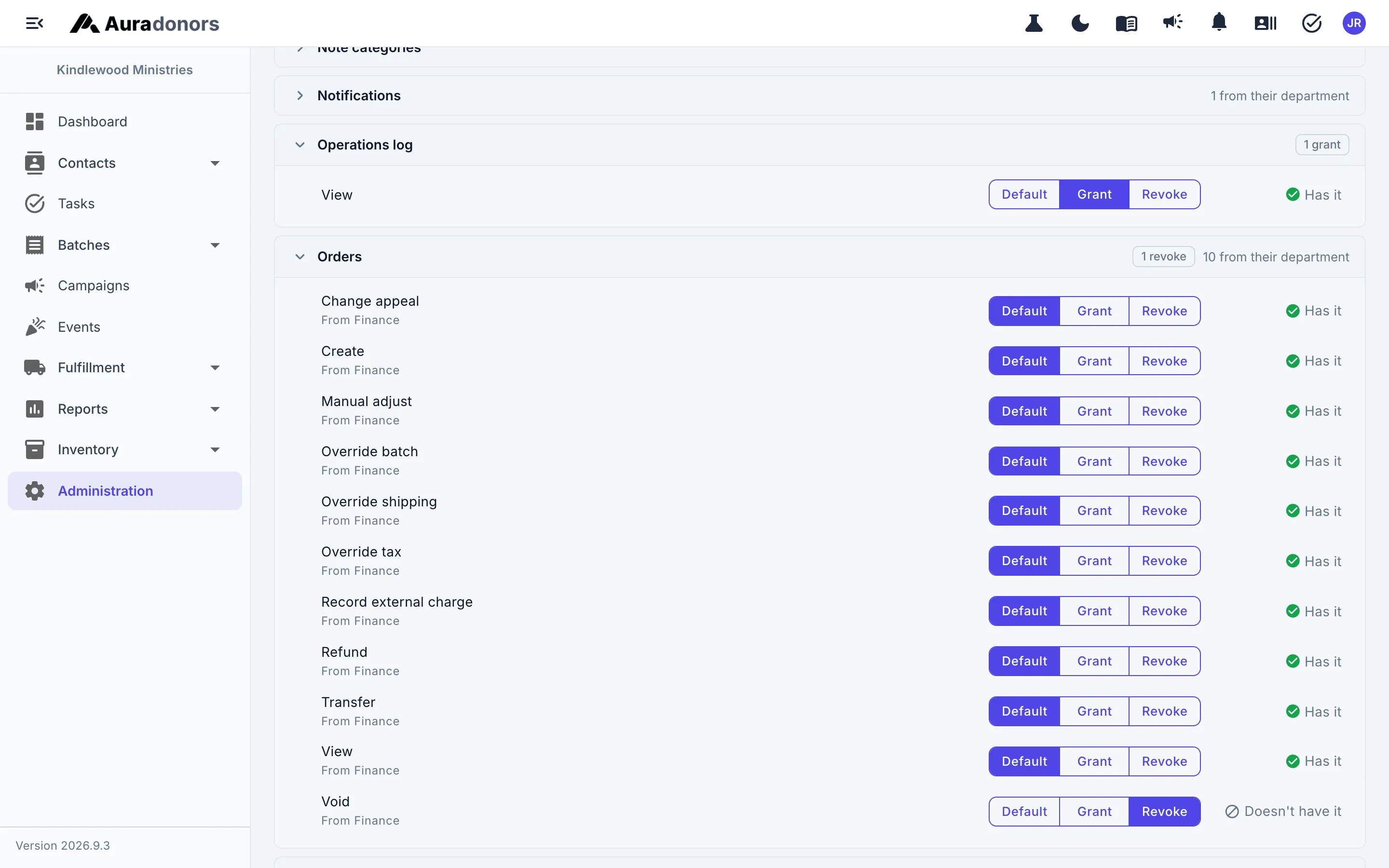Image resolution: width=1389 pixels, height=868 pixels.
Task: Set Operations log View to Revoke
Action: tap(1164, 195)
